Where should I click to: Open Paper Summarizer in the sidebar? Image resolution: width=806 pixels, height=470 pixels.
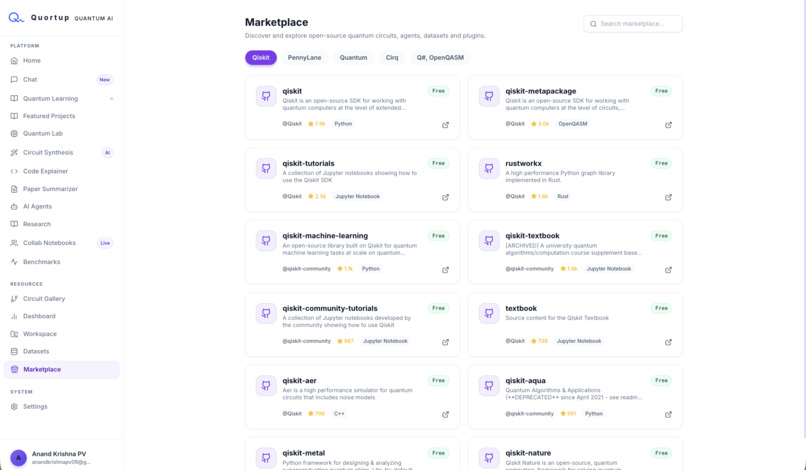pos(62,189)
